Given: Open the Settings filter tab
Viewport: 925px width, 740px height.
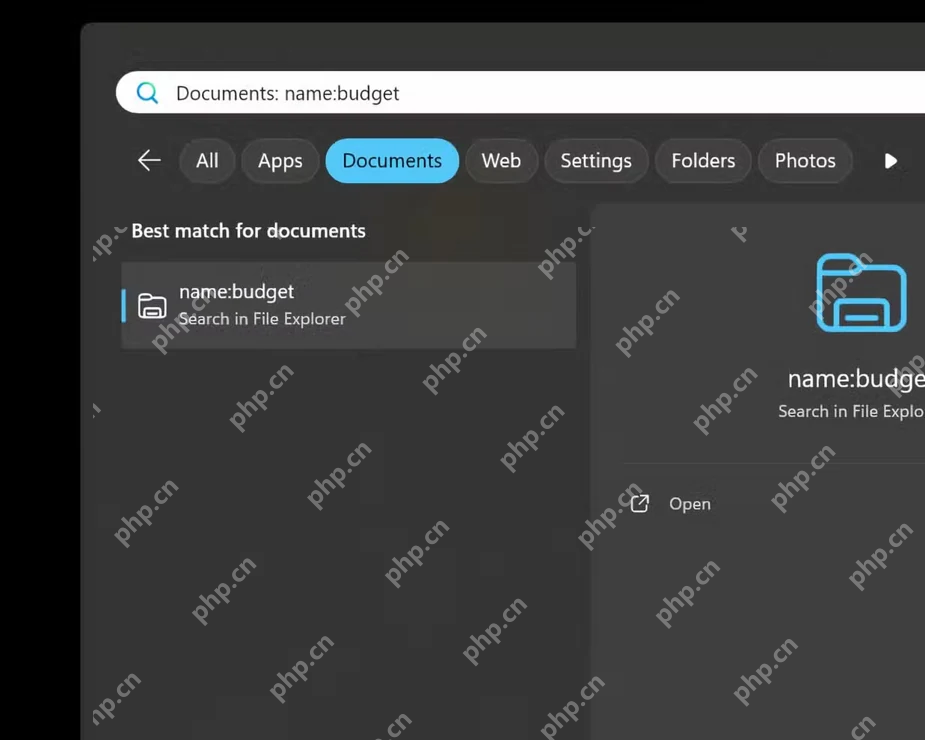Looking at the screenshot, I should [x=596, y=161].
